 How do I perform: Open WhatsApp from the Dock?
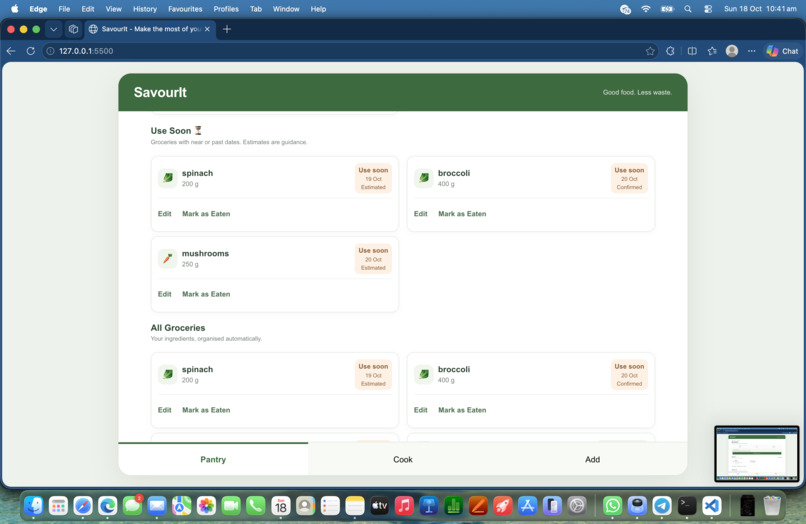coord(612,506)
